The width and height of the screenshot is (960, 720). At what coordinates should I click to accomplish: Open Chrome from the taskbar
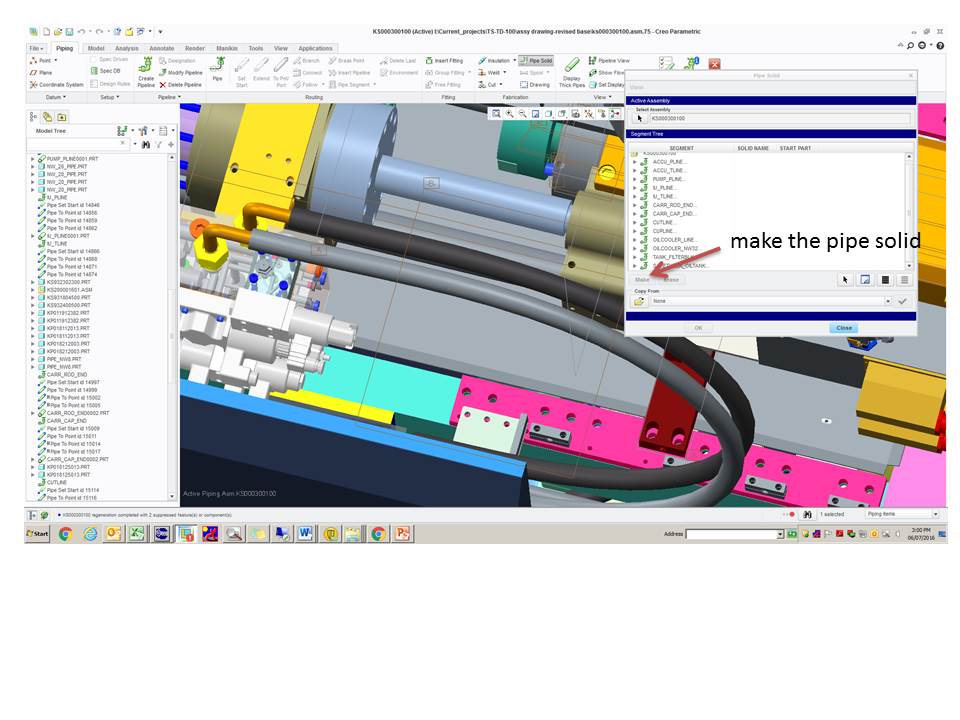66,534
